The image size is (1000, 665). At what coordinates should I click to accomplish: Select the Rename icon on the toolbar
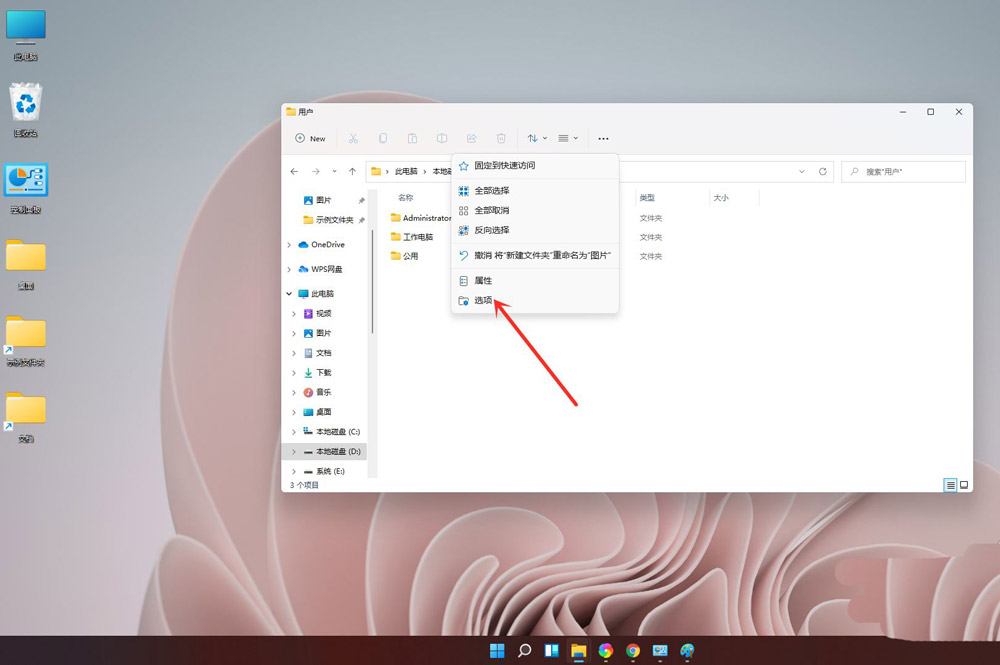(x=441, y=138)
